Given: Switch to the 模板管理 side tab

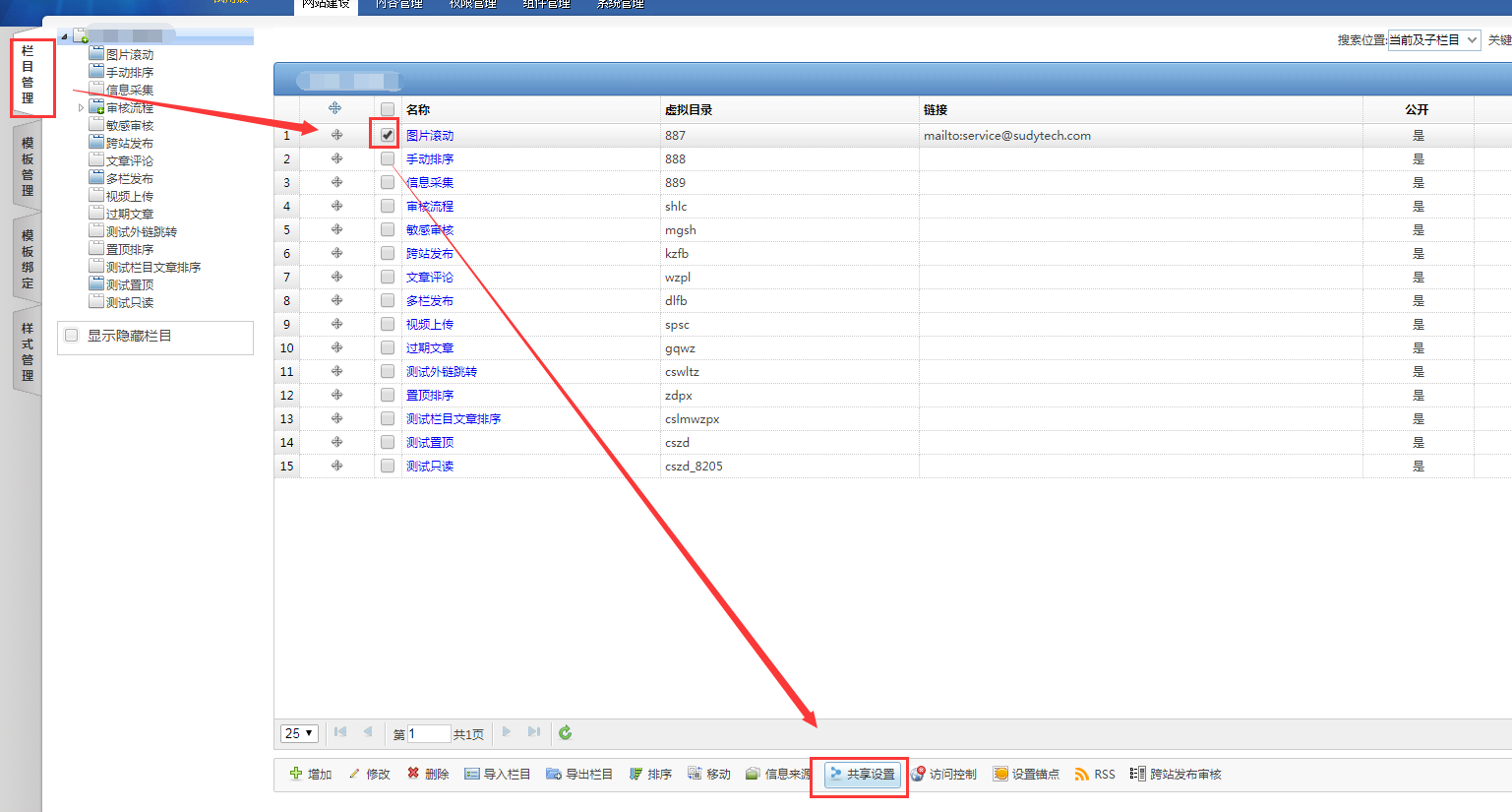Looking at the screenshot, I should click(x=28, y=166).
